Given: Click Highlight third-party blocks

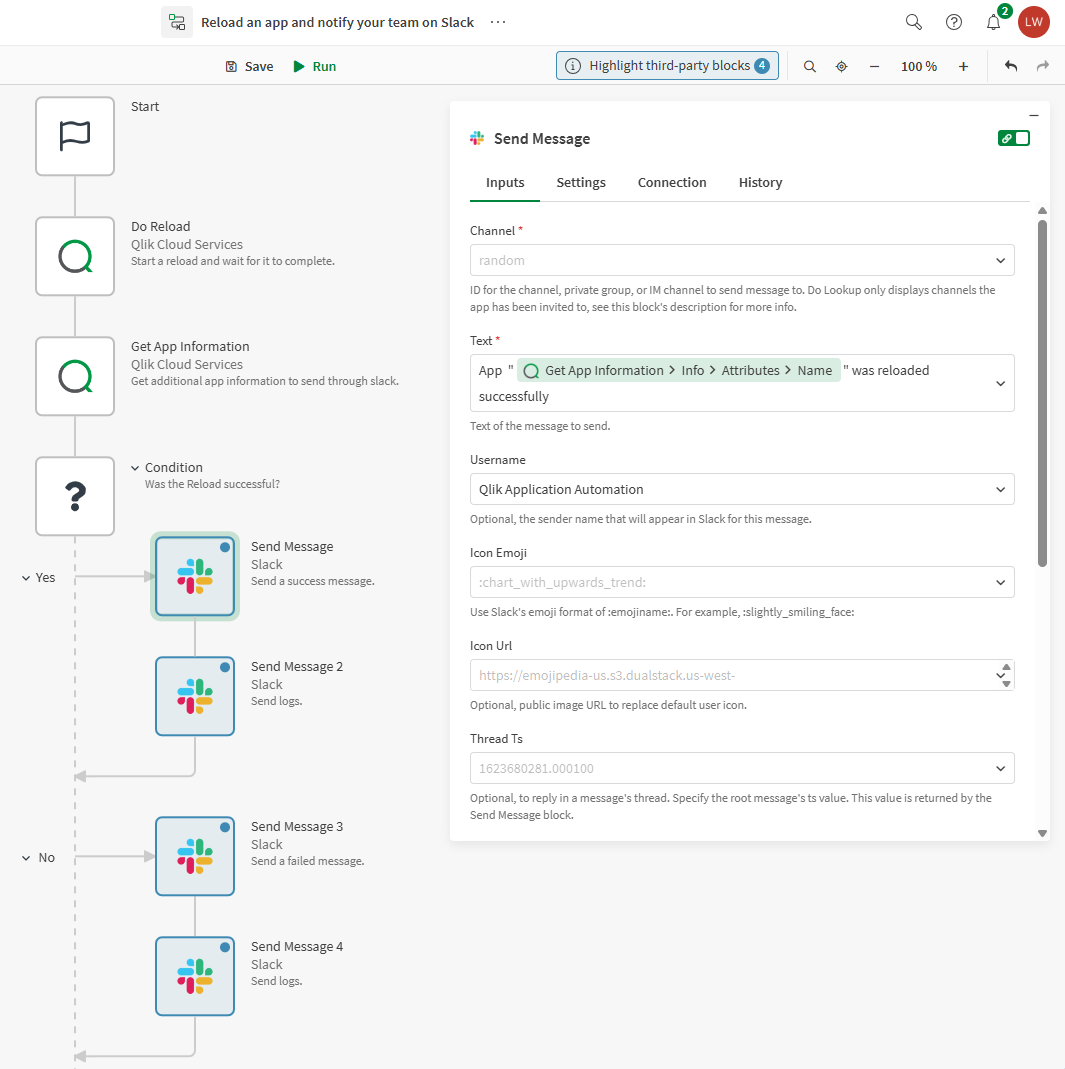Looking at the screenshot, I should coord(667,66).
